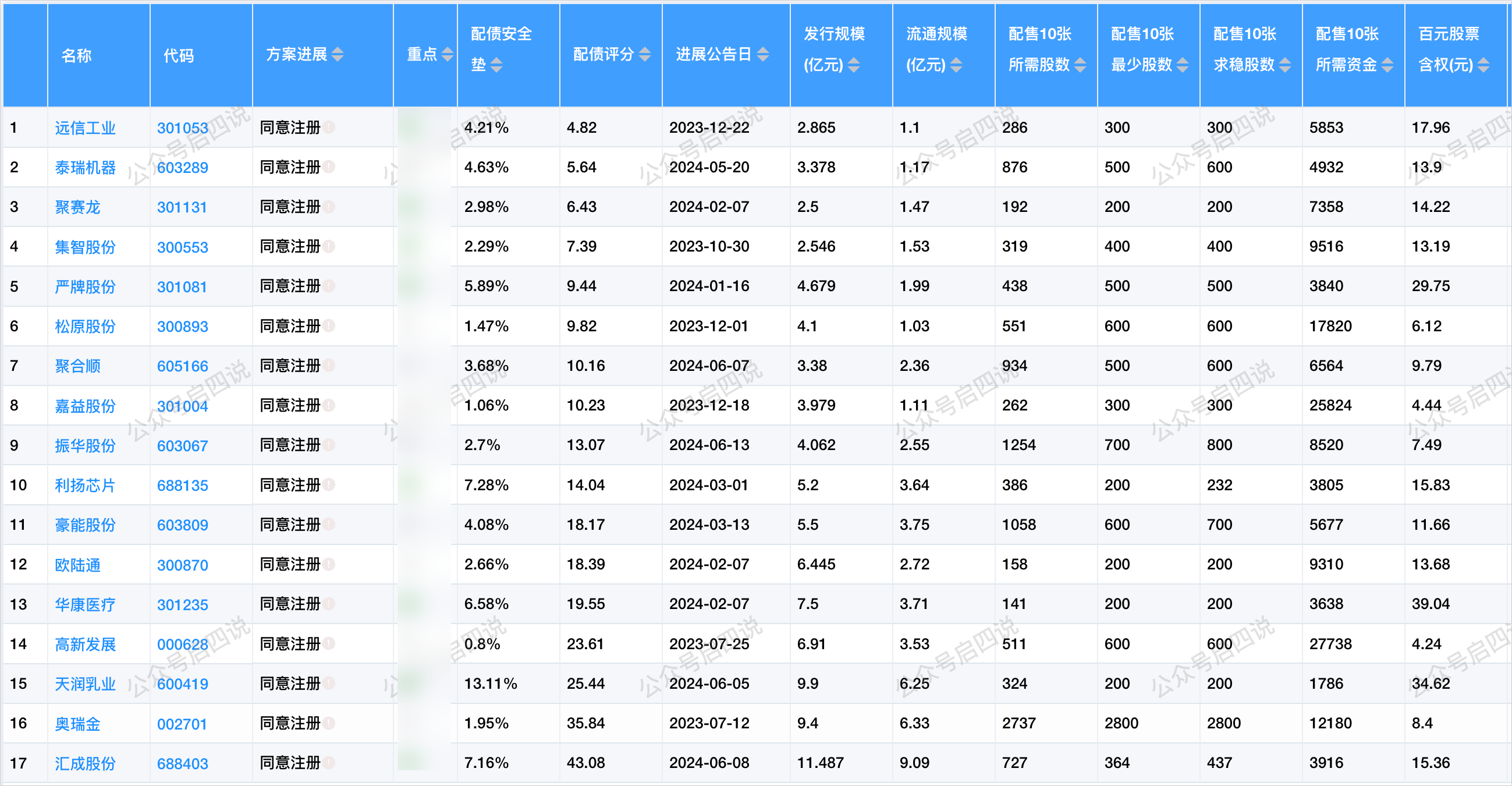Screen dimensions: 1512x786
Task: Click info icon in 汇成股份 progress cell
Action: 329,763
